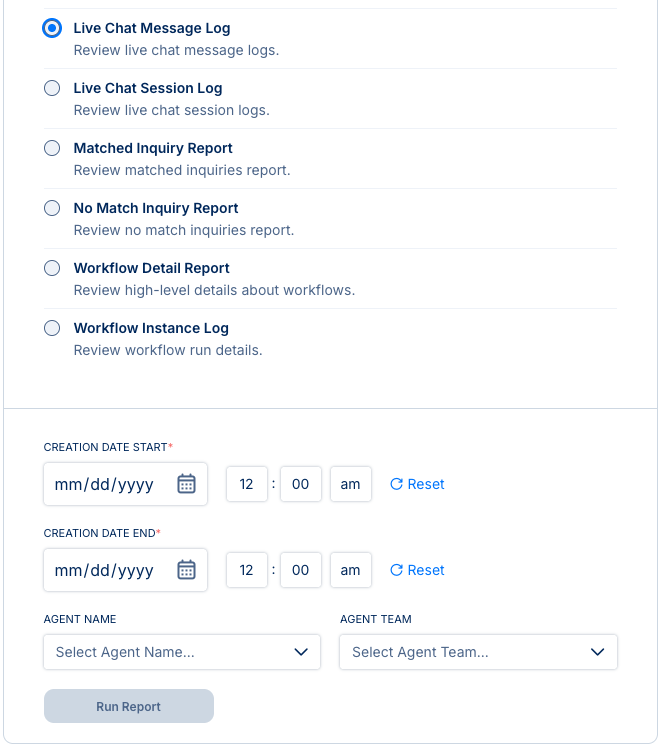This screenshot has height=751, width=665.
Task: Toggle am/pm field for end time
Action: [350, 570]
